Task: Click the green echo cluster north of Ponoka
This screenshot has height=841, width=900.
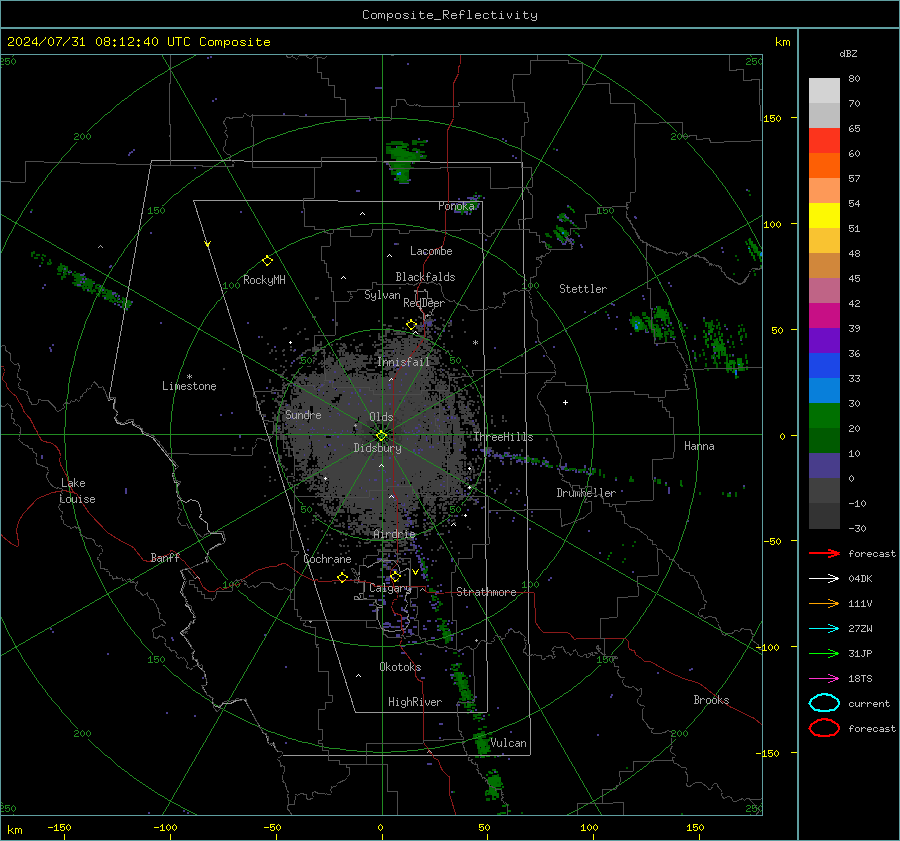Action: (406, 160)
